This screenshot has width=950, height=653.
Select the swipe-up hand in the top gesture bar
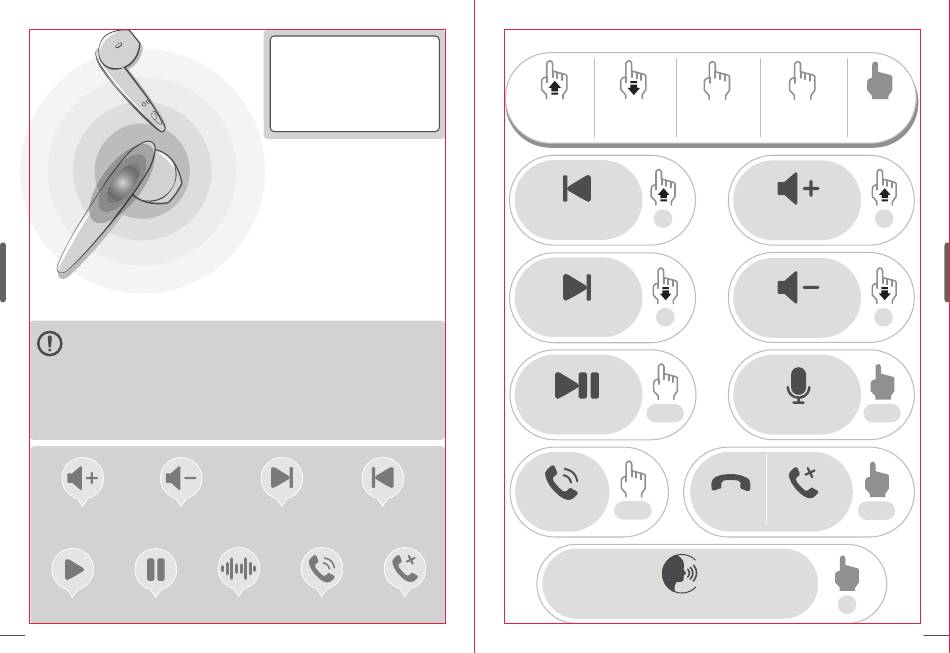554,80
